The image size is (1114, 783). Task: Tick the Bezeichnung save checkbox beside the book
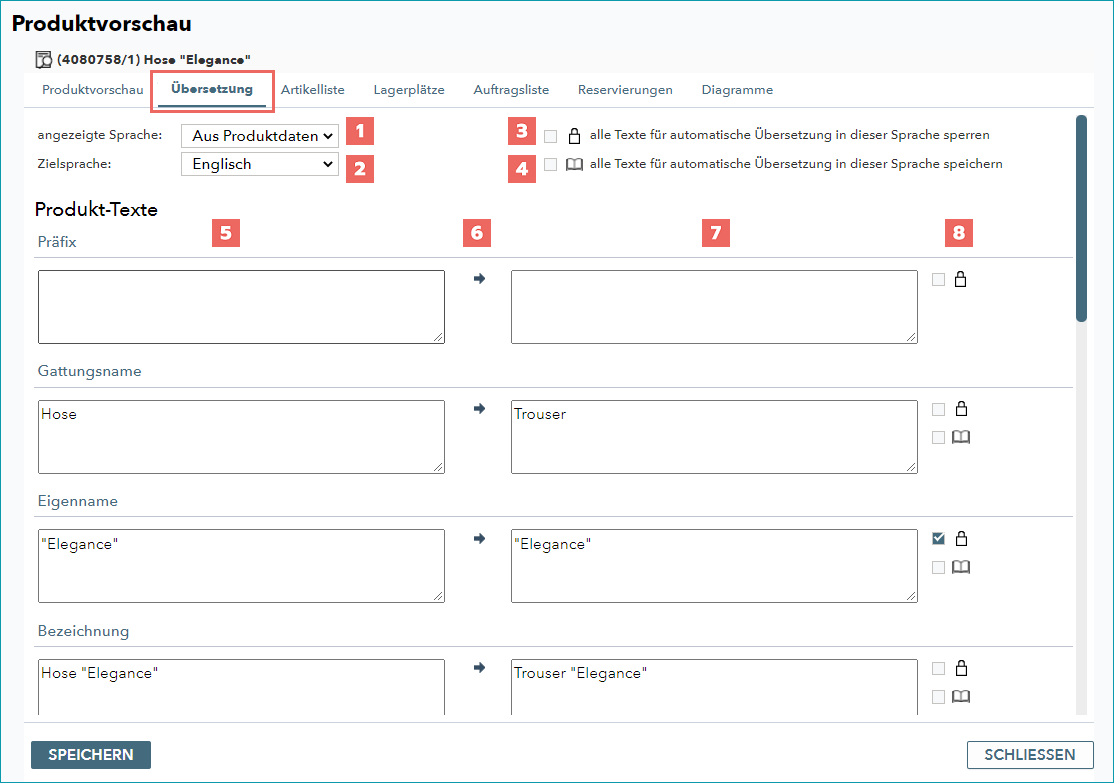tap(939, 697)
